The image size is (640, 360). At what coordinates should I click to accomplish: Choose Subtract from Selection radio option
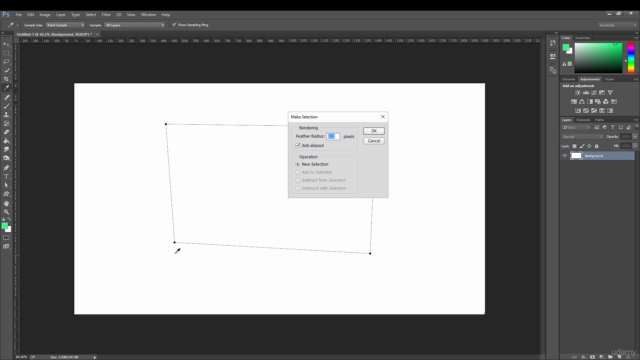click(298, 180)
